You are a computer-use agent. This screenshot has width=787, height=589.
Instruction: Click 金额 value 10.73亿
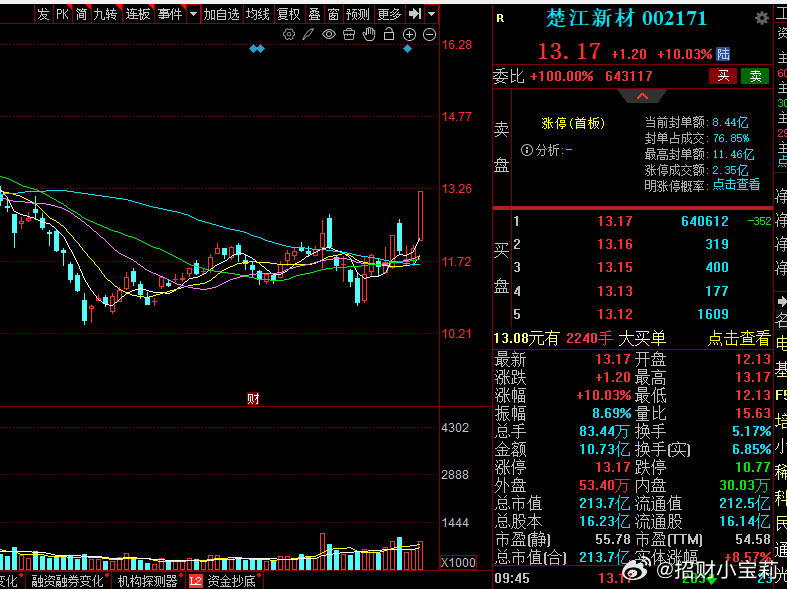click(604, 449)
